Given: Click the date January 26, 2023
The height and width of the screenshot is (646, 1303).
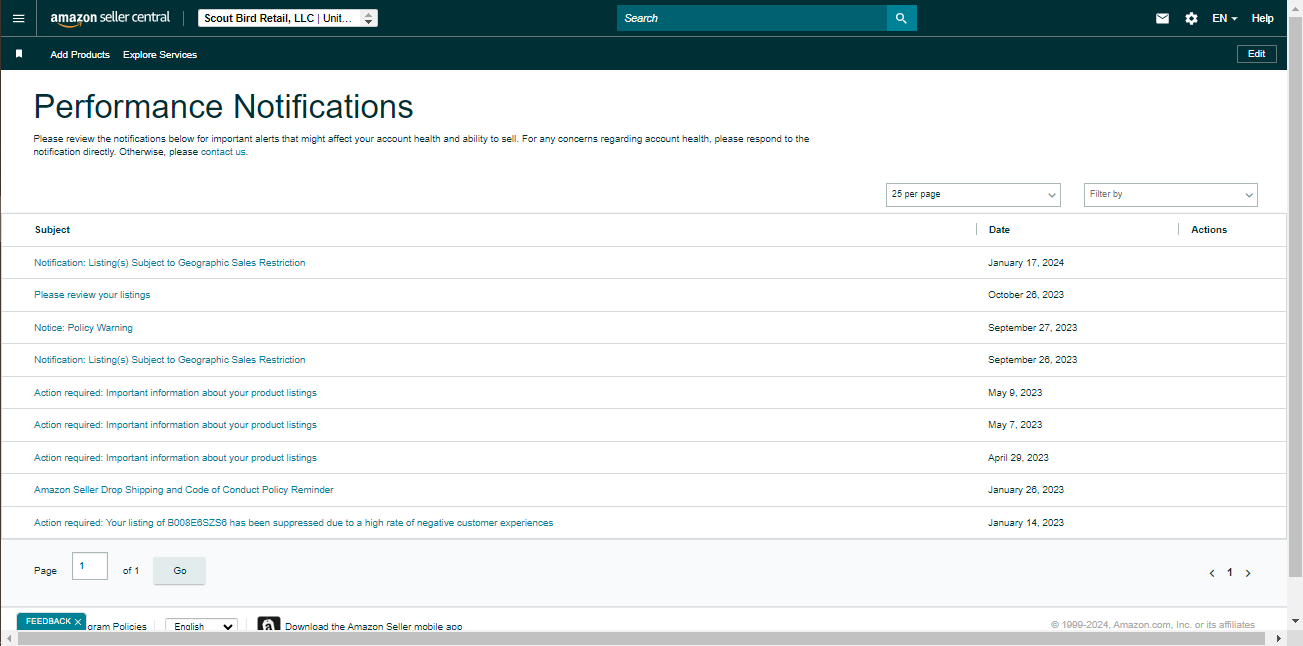Looking at the screenshot, I should [x=1026, y=490].
